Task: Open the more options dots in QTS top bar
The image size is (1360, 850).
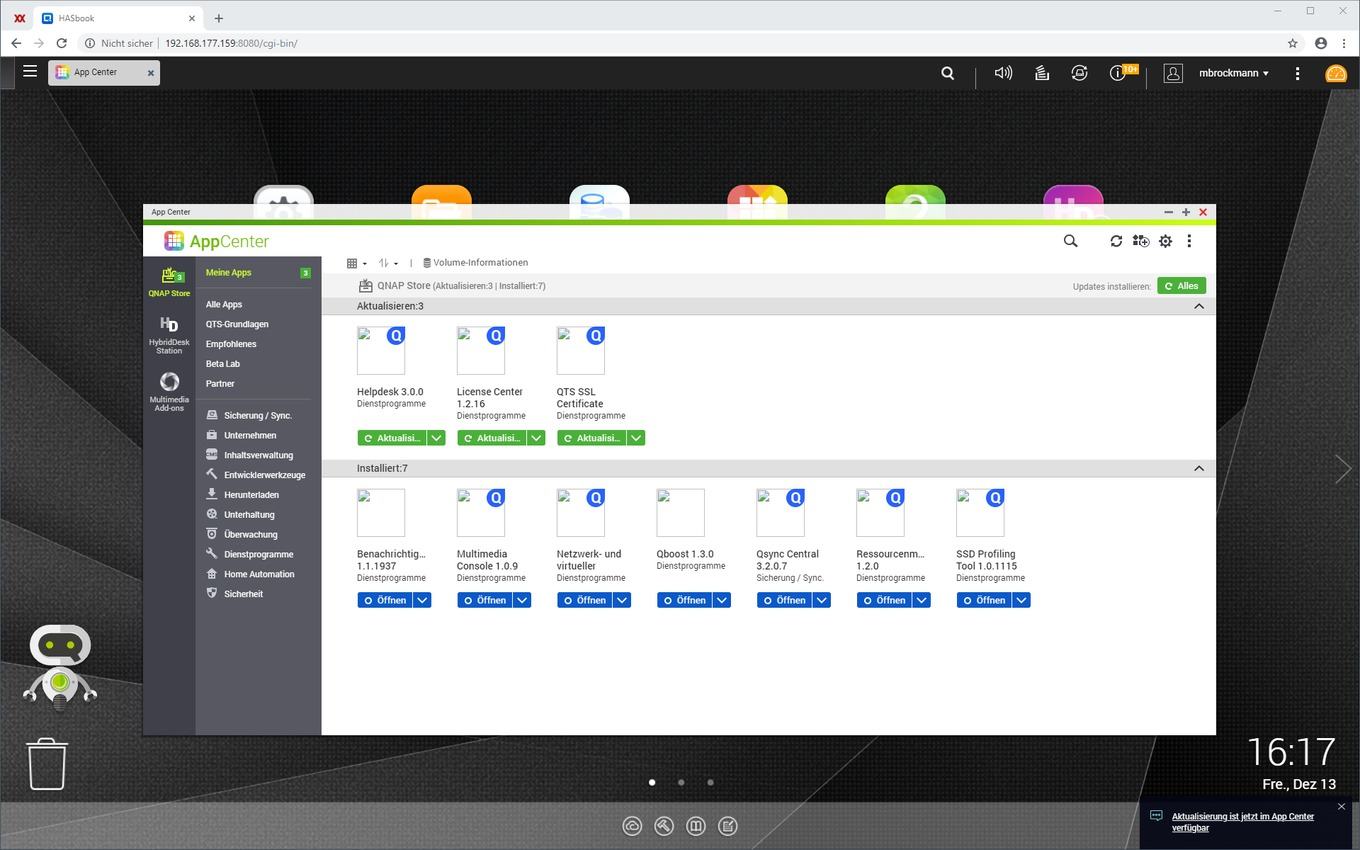Action: pyautogui.click(x=1297, y=73)
